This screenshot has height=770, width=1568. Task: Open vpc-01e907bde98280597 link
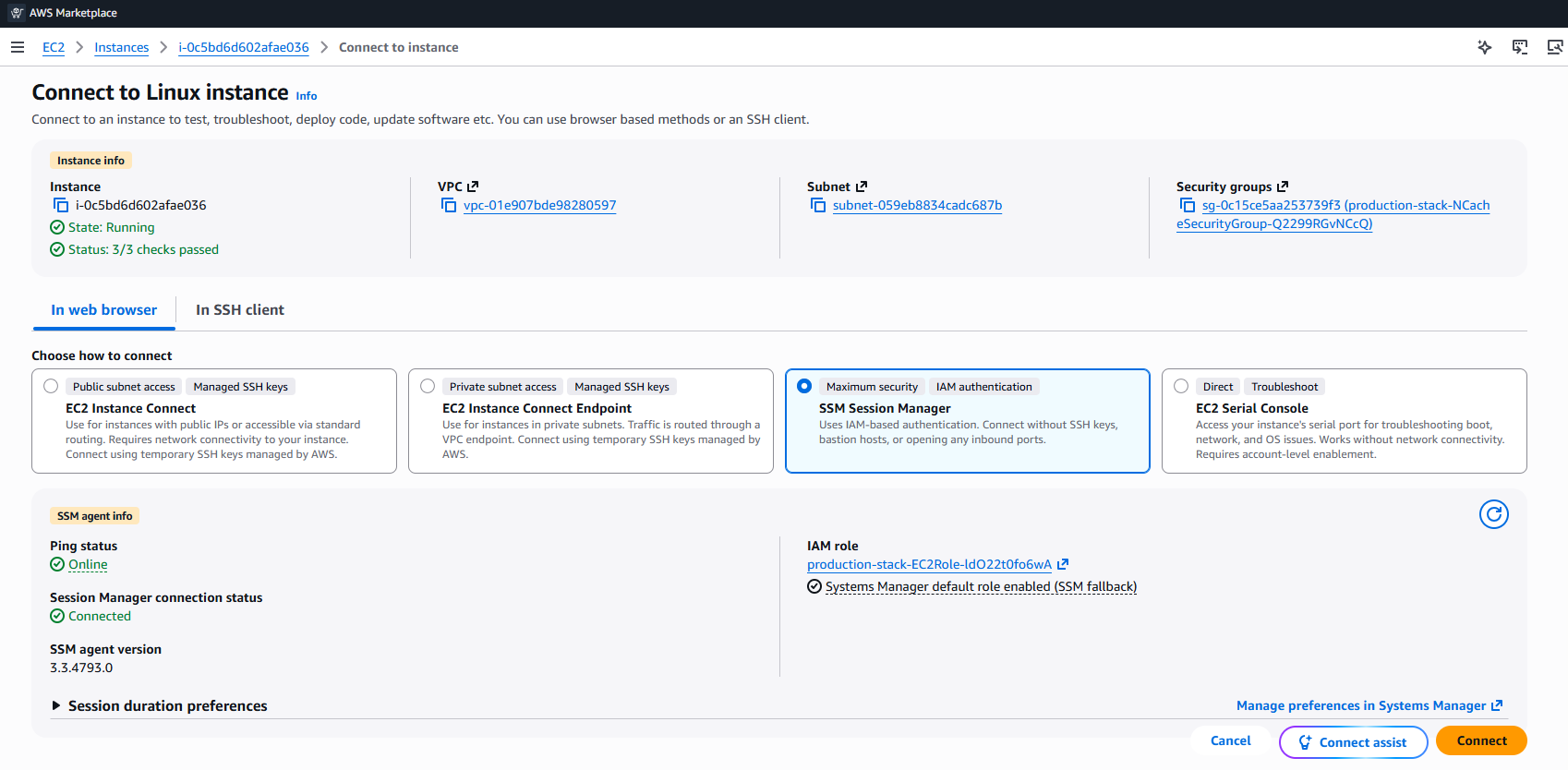pos(540,205)
